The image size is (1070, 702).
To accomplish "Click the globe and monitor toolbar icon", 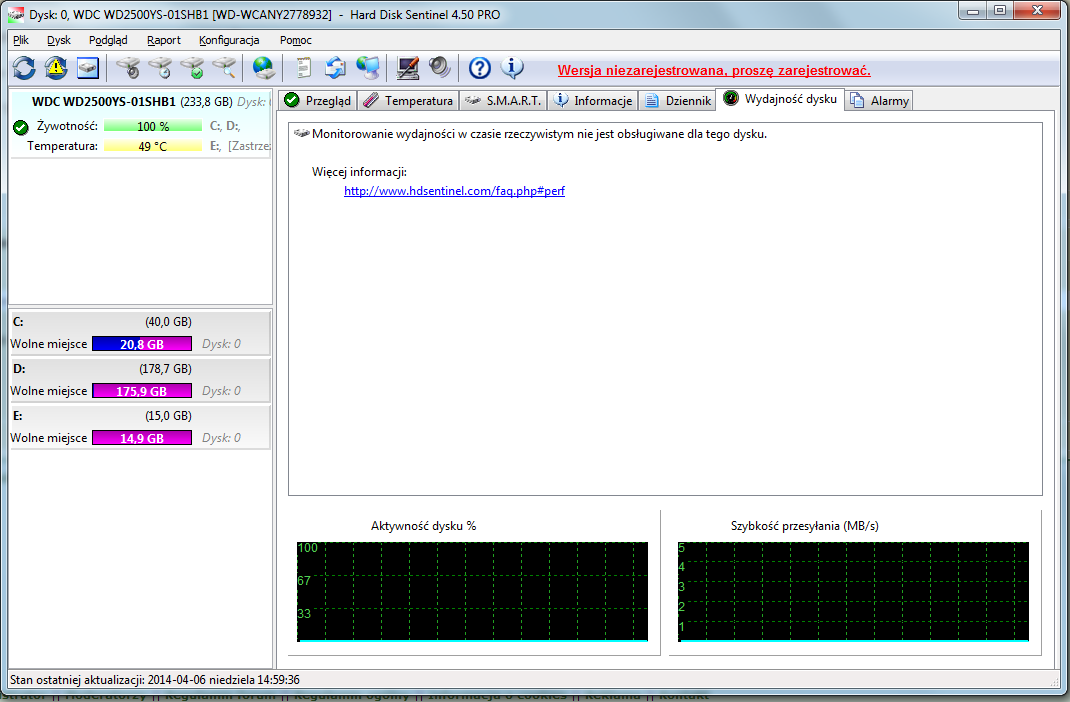I will (368, 68).
